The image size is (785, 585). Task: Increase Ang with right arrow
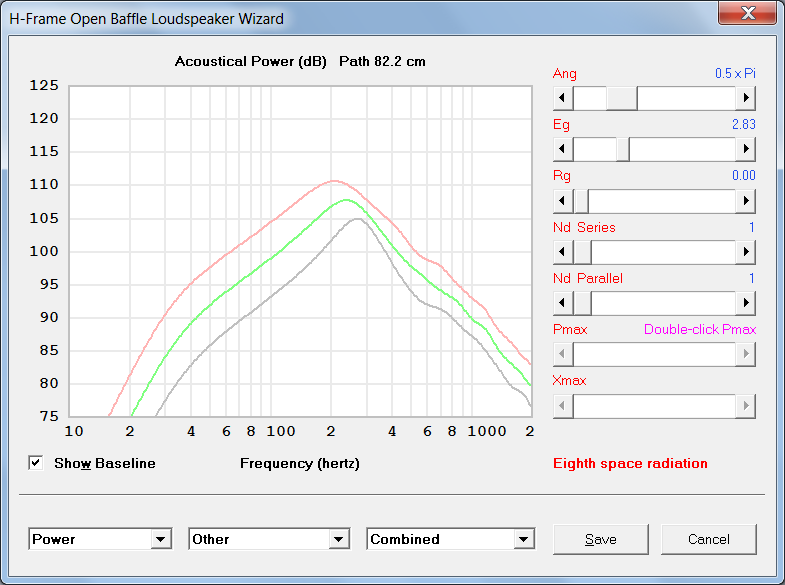click(745, 98)
